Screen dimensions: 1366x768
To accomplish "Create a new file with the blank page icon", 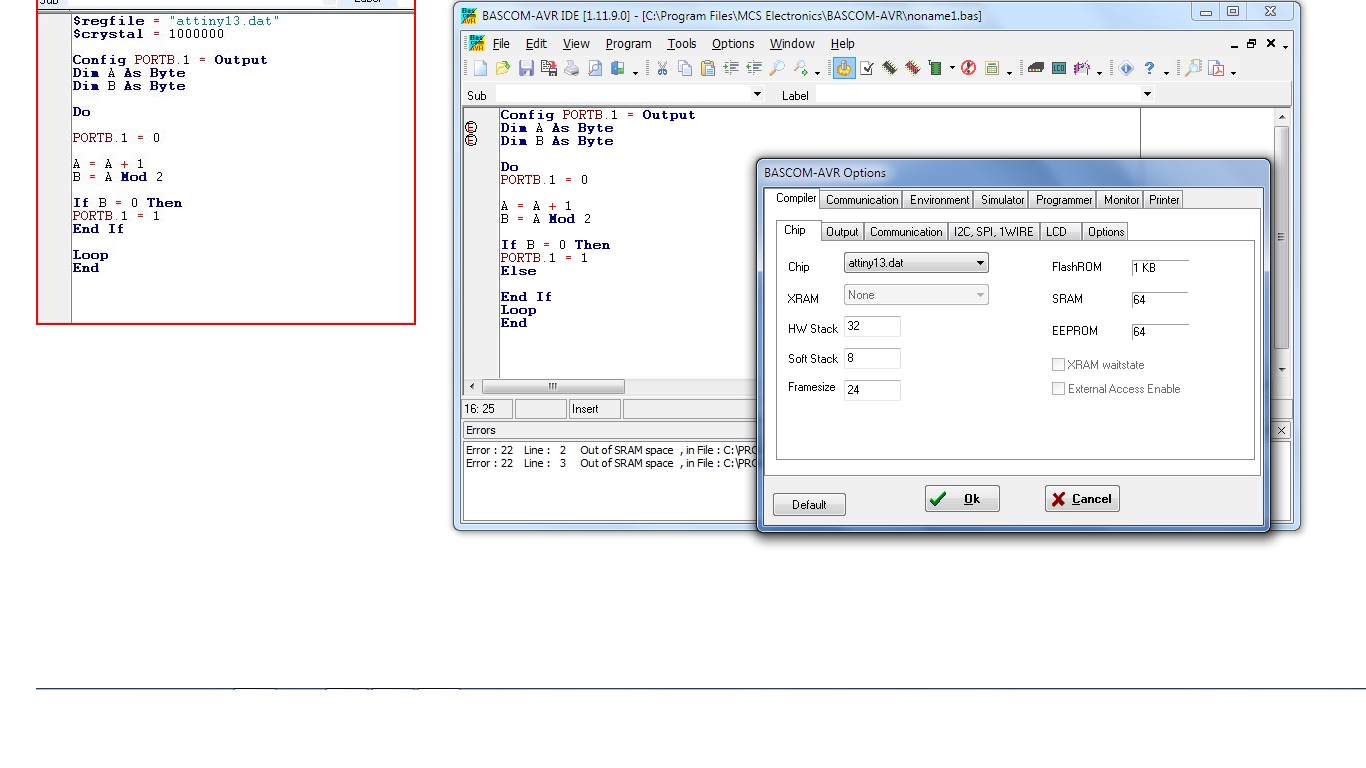I will [480, 68].
